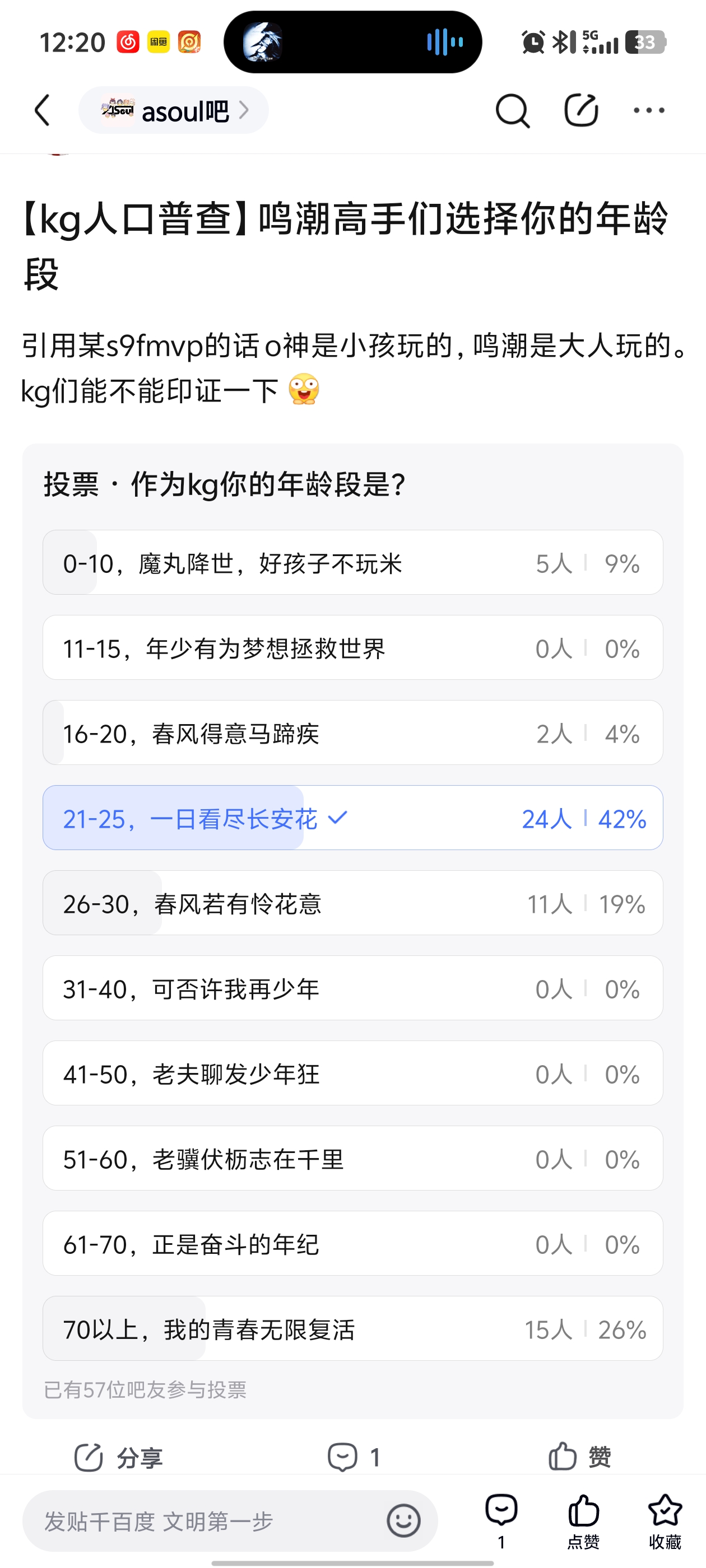706x1568 pixels.
Task: Tap the compose post icon
Action: coord(580,110)
